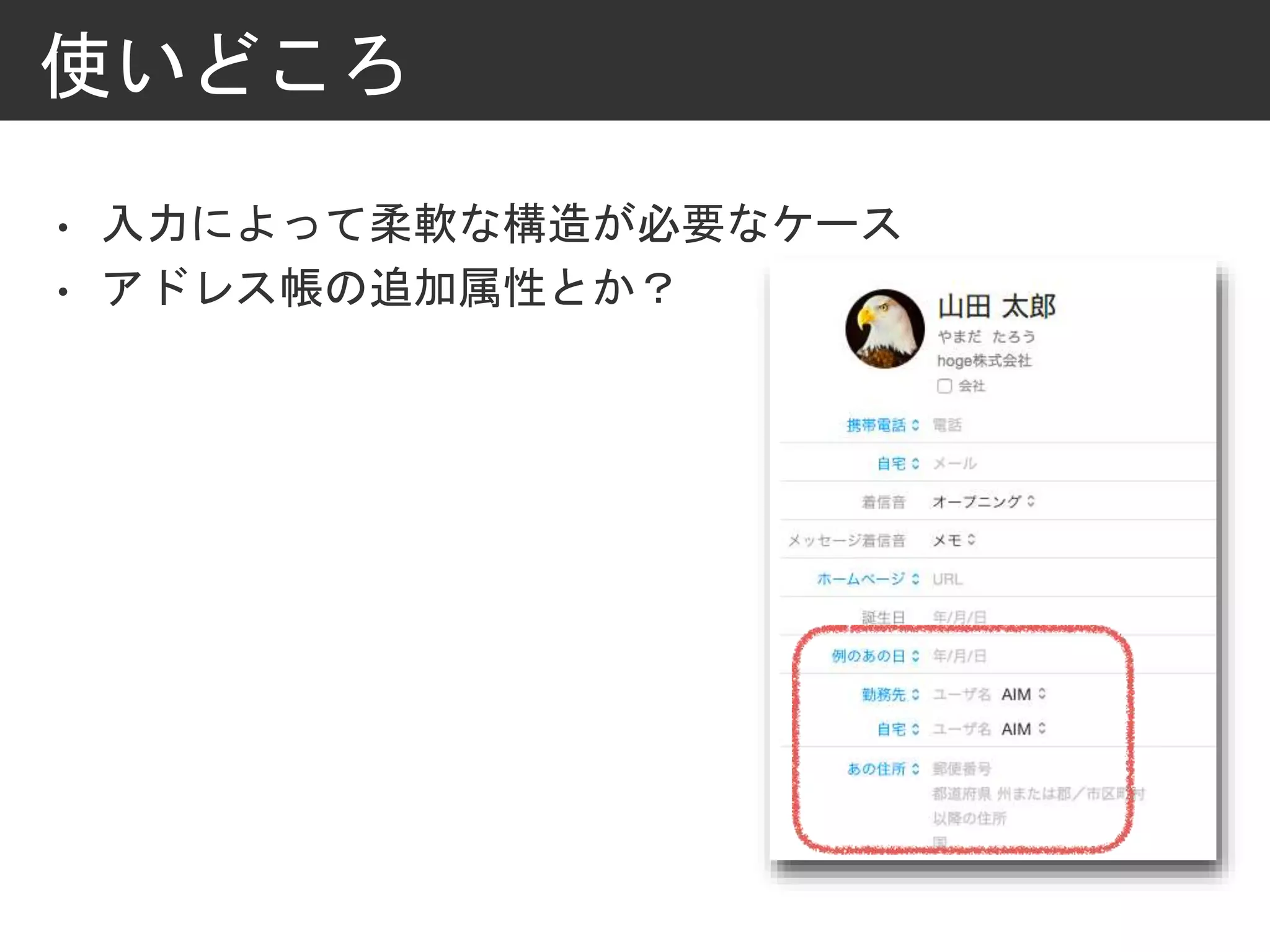Open the 自宅 instant message label dropdown

coord(898,729)
